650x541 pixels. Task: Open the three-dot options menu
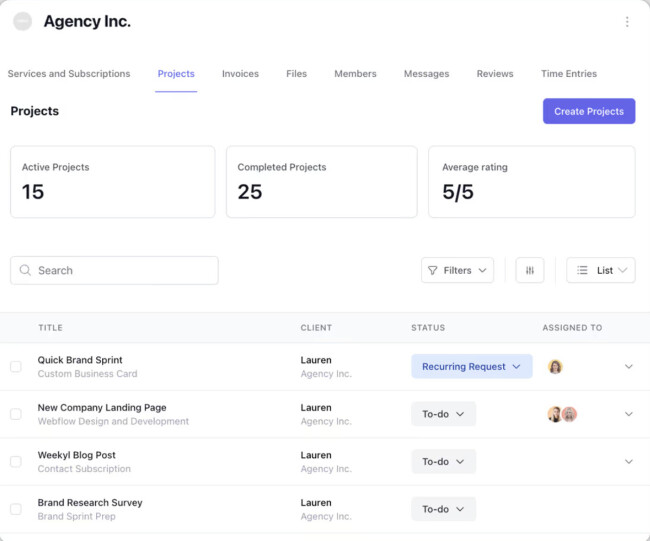[627, 22]
